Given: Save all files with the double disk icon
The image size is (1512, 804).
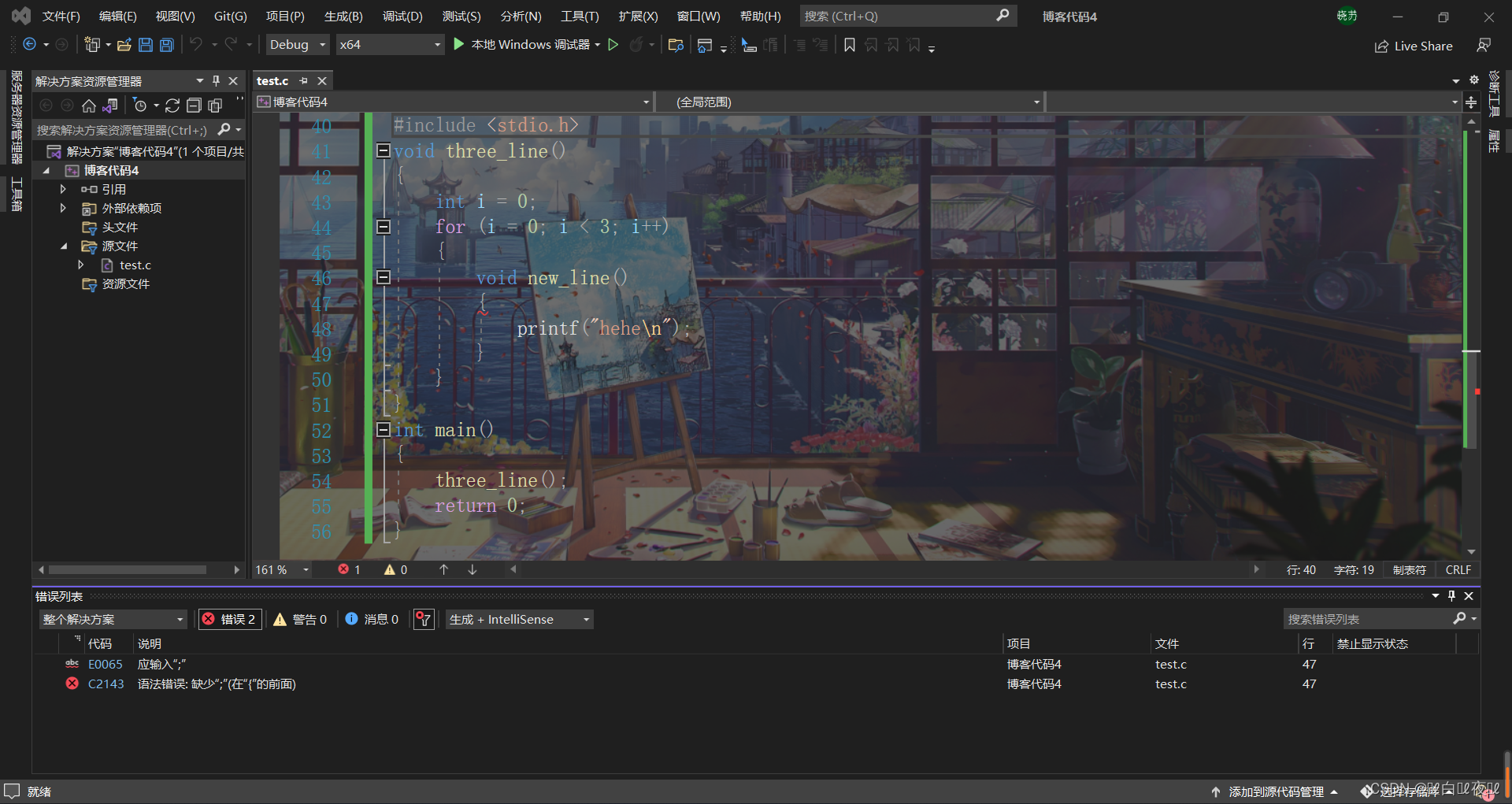Looking at the screenshot, I should click(x=167, y=45).
